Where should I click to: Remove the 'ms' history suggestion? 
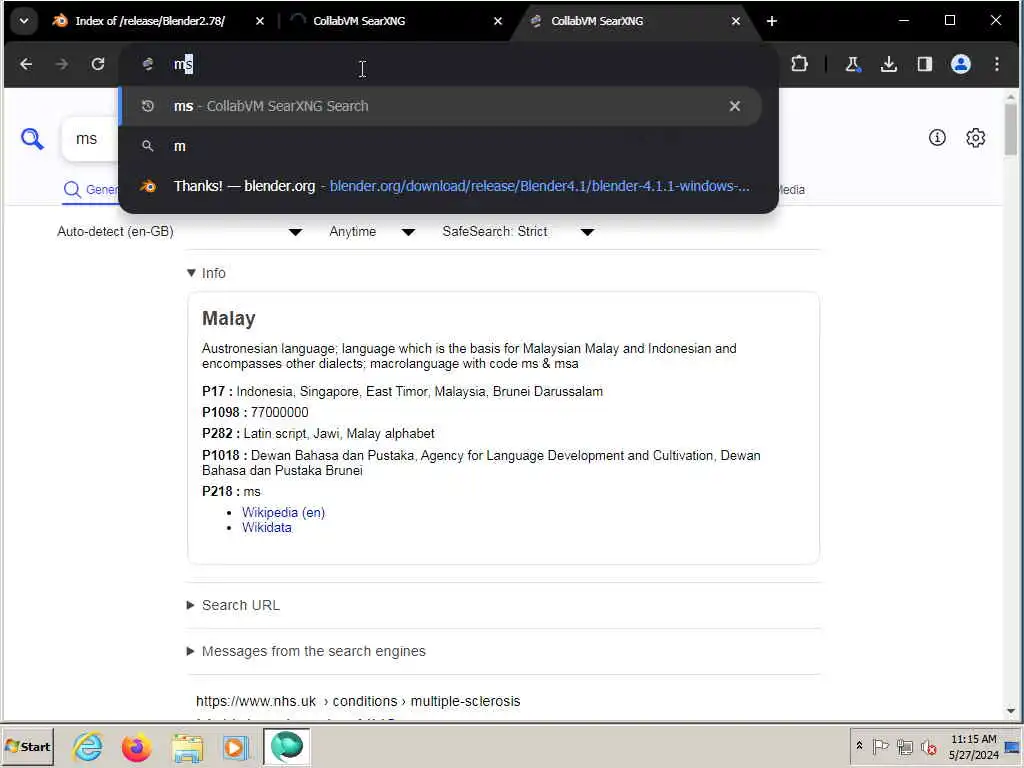tap(735, 106)
